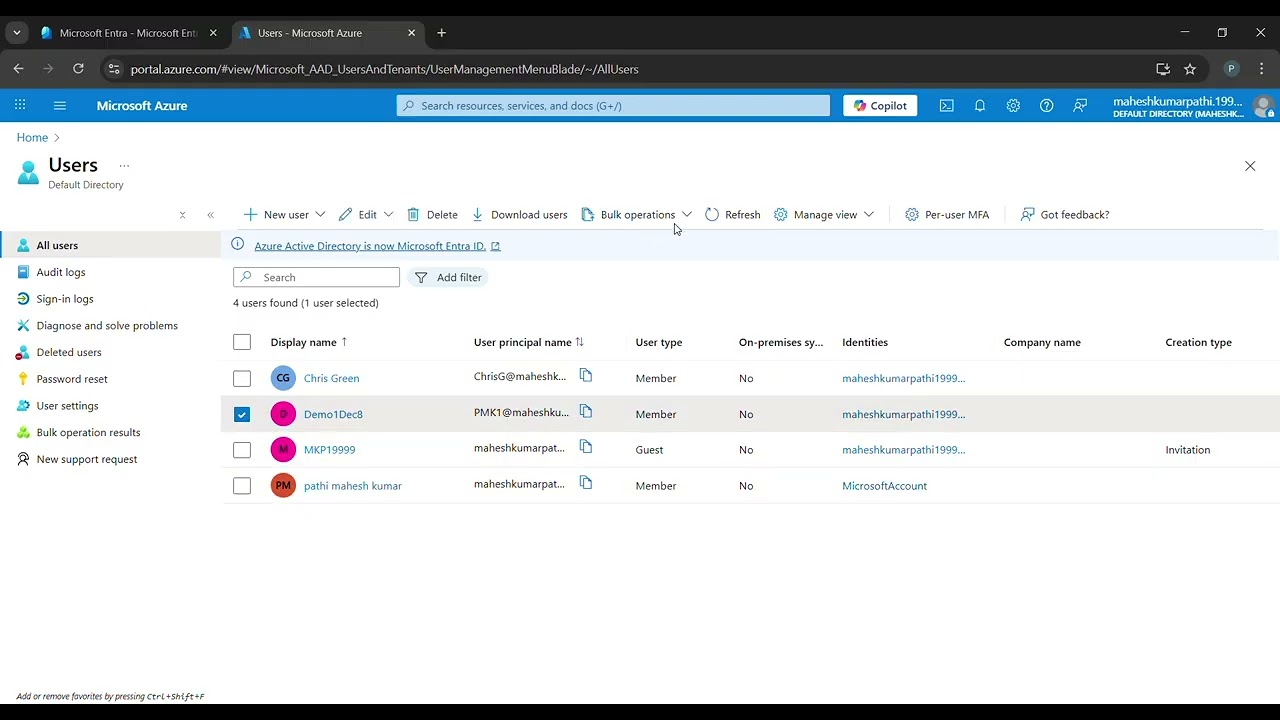Open the Help question mark icon
1280x720 pixels.
click(x=1046, y=105)
